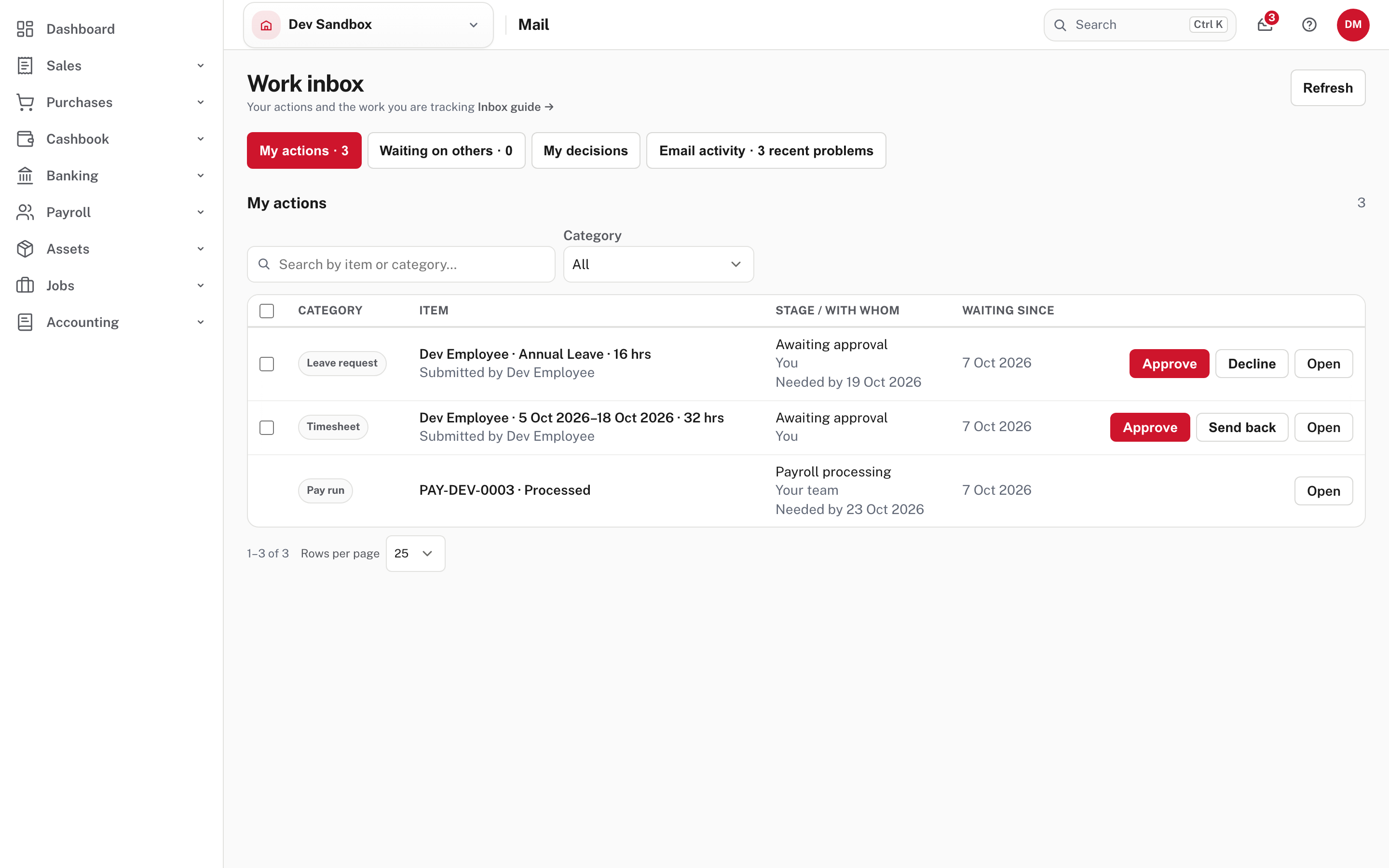Open the Timesheet row item
This screenshot has height=868, width=1389.
(1323, 427)
